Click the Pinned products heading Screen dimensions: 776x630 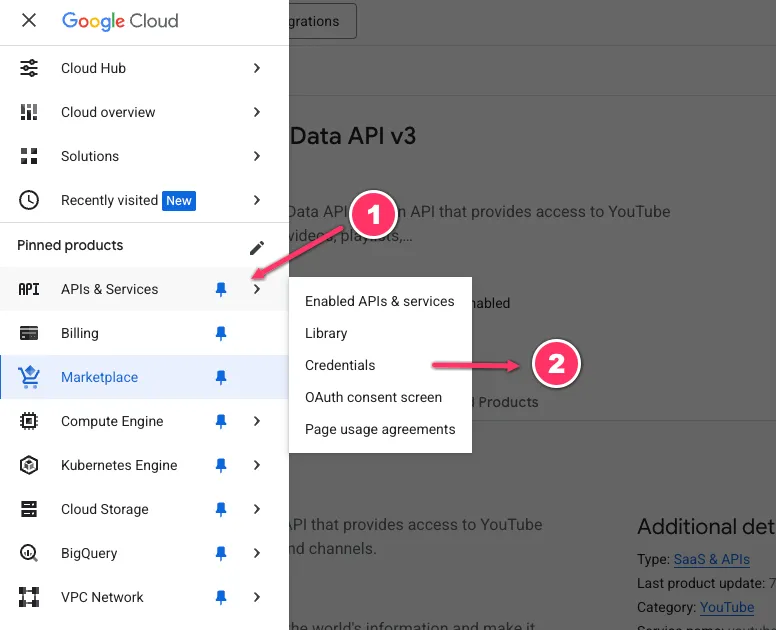[70, 245]
